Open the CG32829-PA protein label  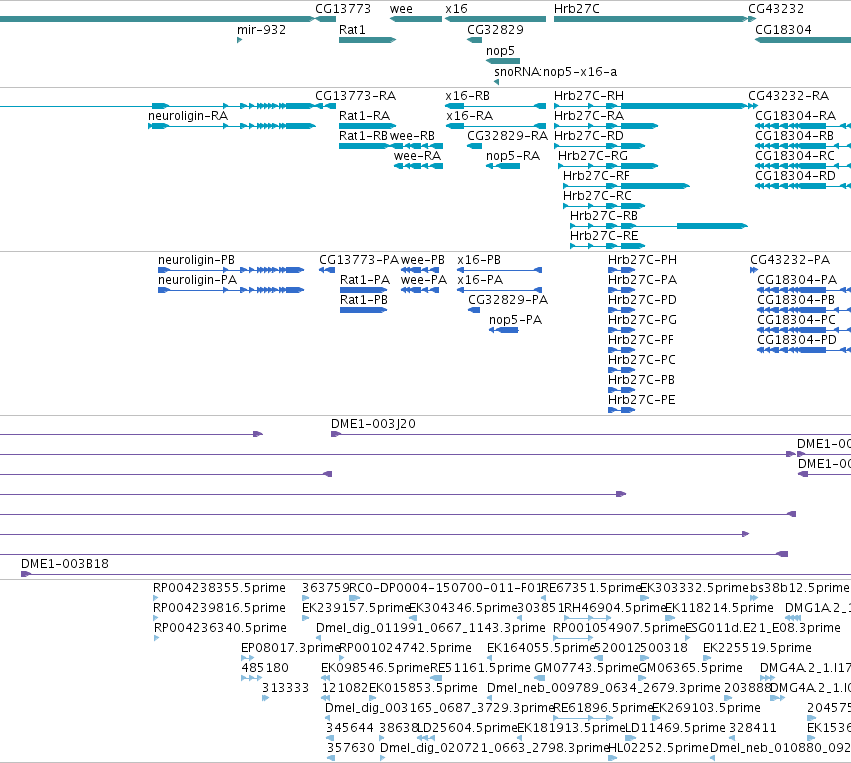coord(507,300)
